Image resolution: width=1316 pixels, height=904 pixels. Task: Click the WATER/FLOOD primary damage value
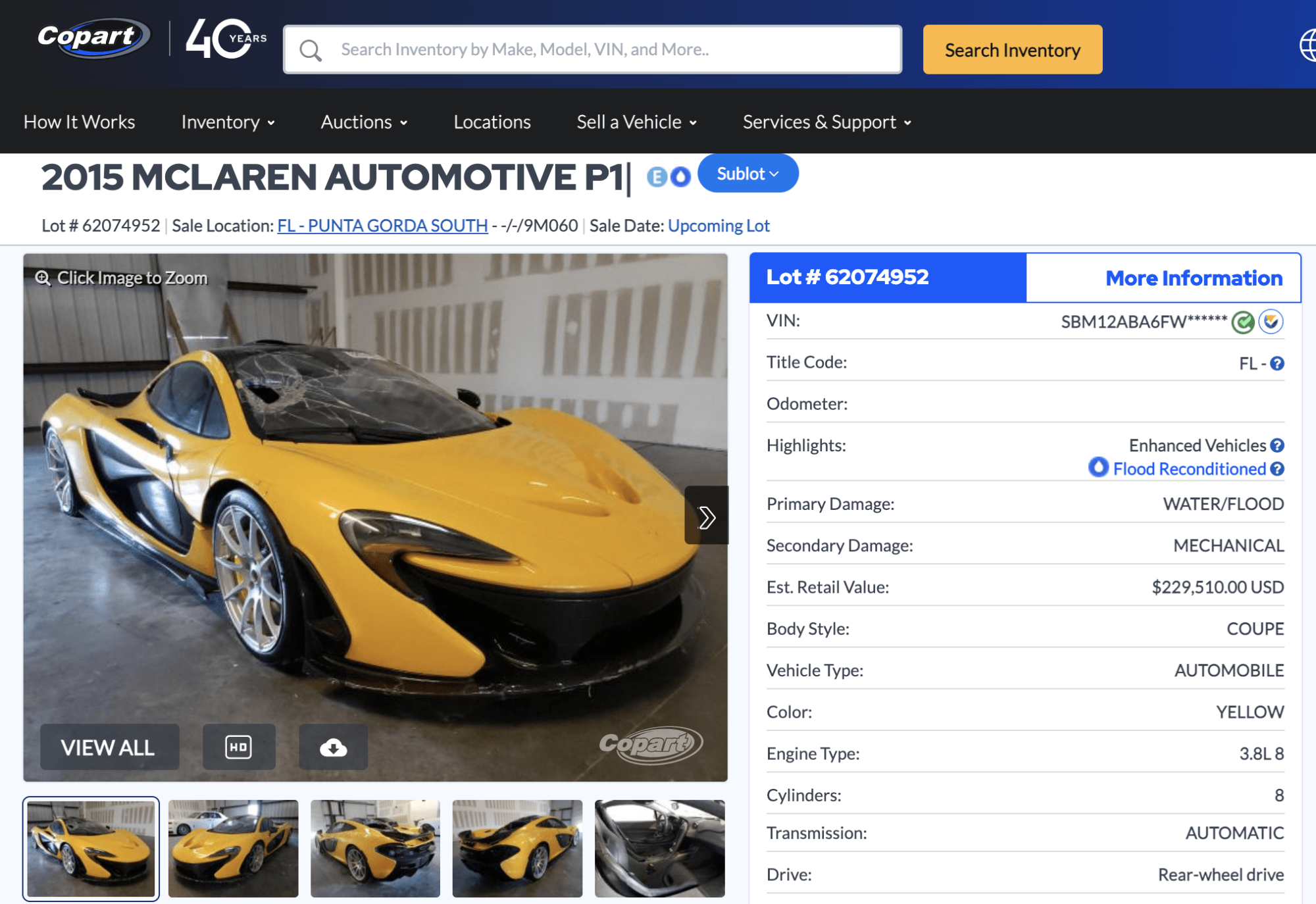(x=1223, y=504)
